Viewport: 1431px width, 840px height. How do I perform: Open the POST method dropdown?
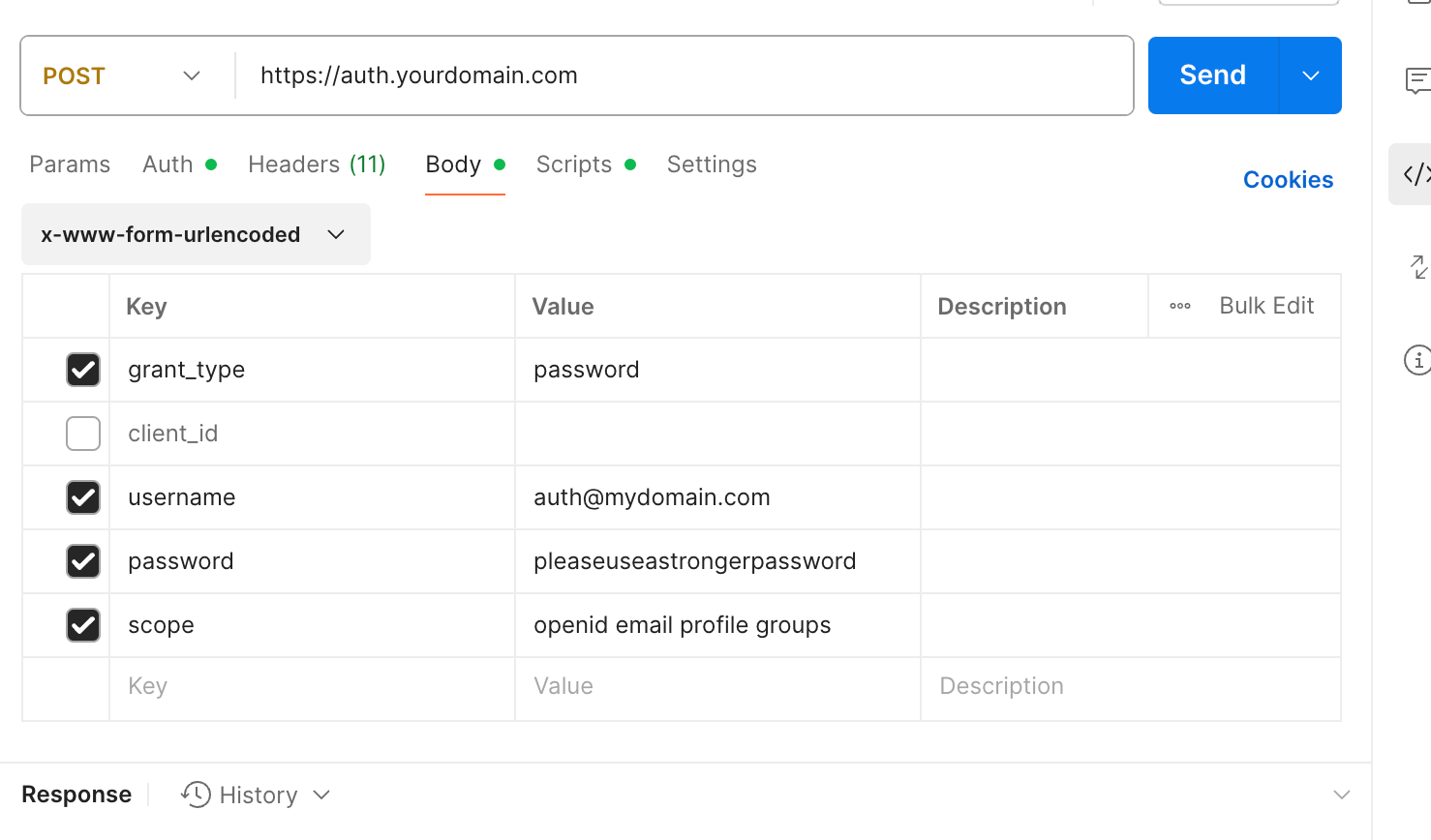pyautogui.click(x=122, y=75)
